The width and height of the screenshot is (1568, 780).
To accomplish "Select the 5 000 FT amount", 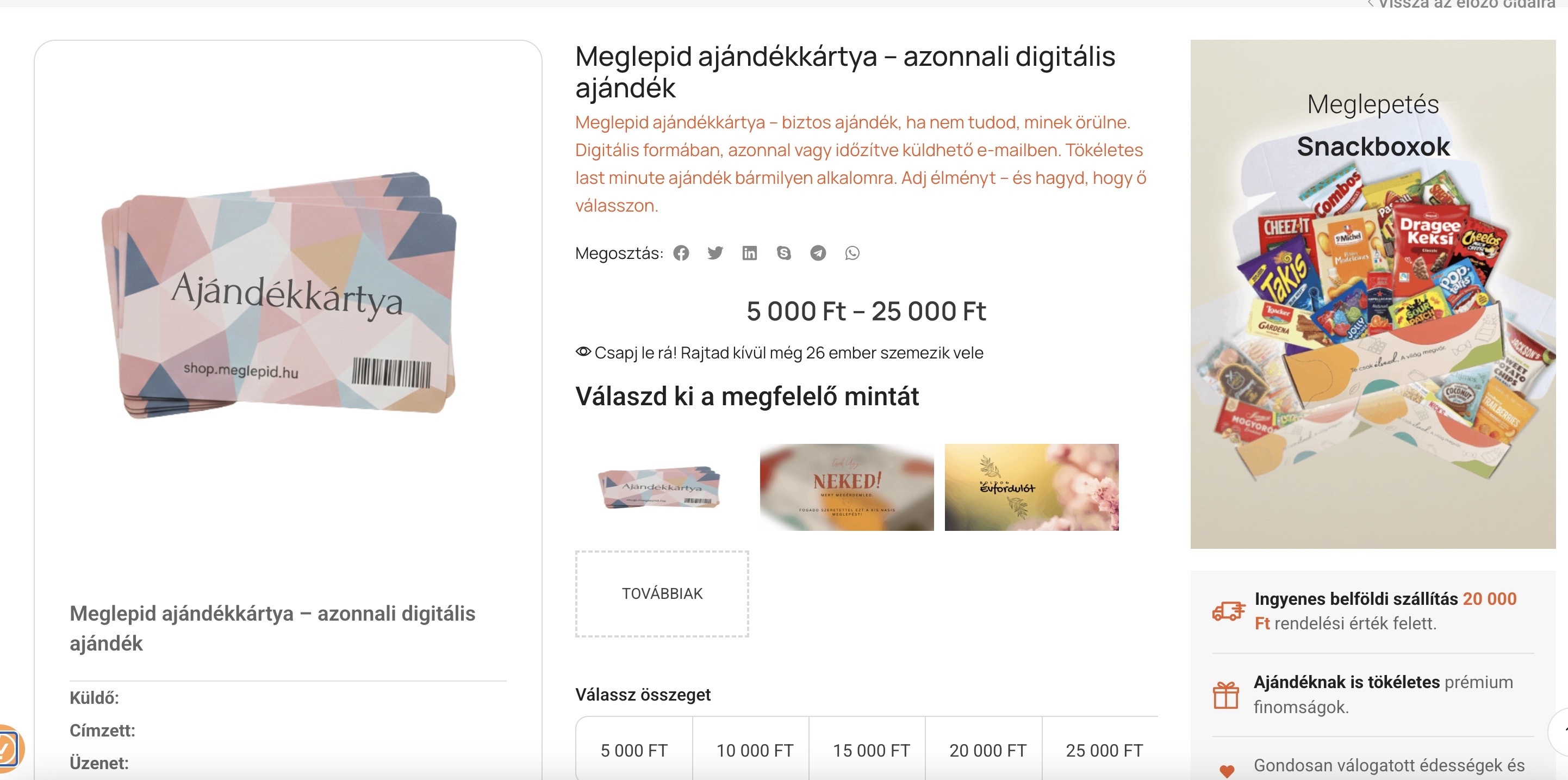I will pos(633,750).
